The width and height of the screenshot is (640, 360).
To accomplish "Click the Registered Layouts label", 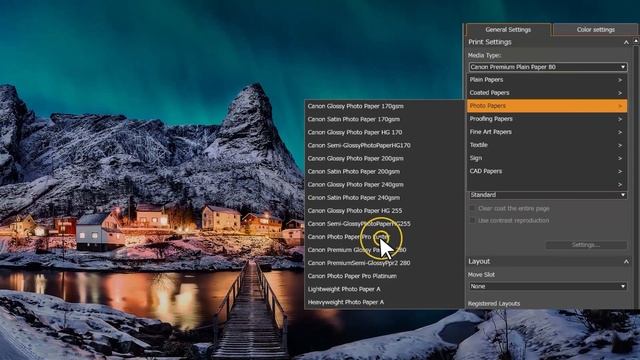I will (494, 304).
